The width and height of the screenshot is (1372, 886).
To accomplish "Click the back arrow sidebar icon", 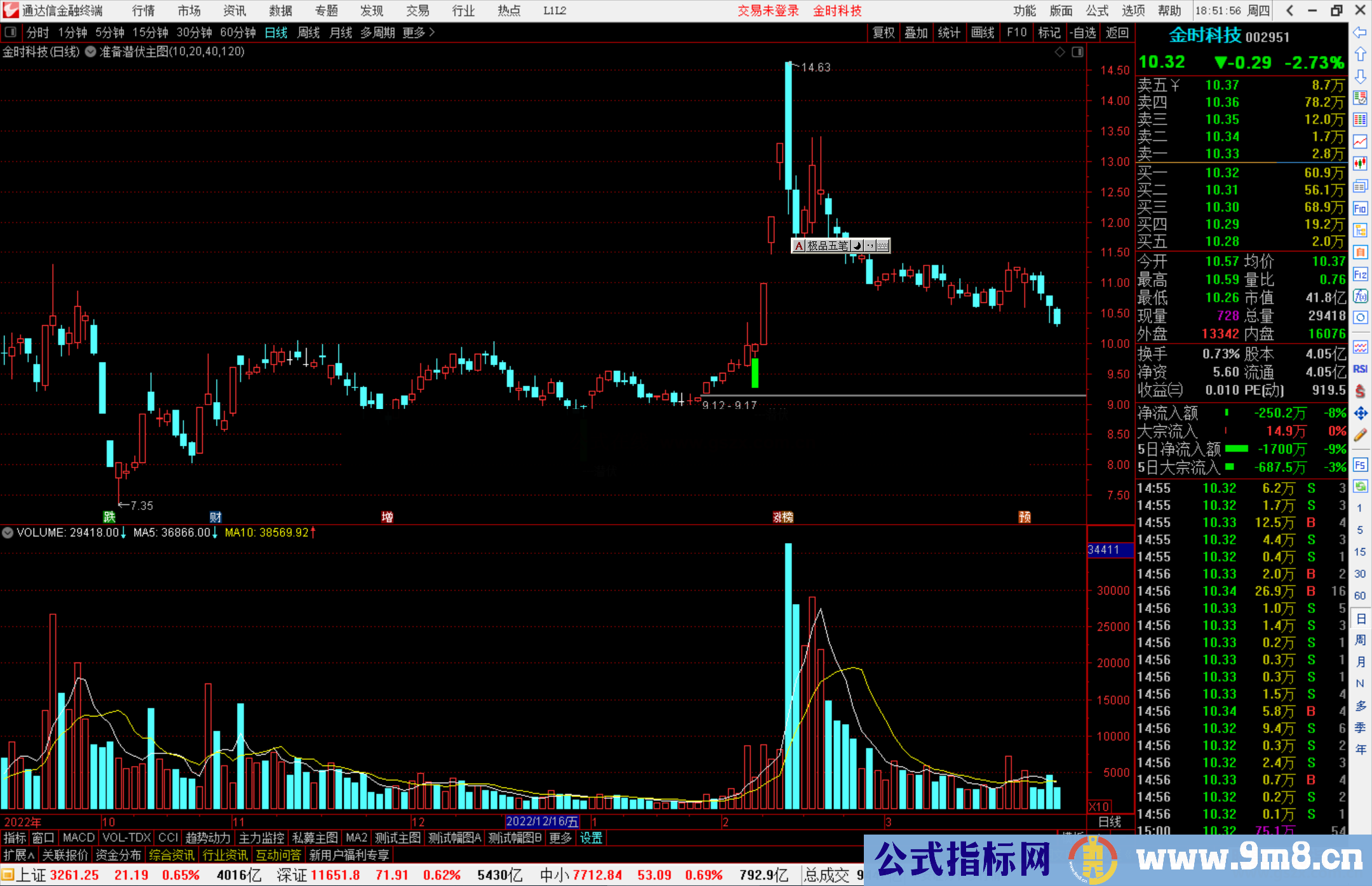I will point(1360,32).
